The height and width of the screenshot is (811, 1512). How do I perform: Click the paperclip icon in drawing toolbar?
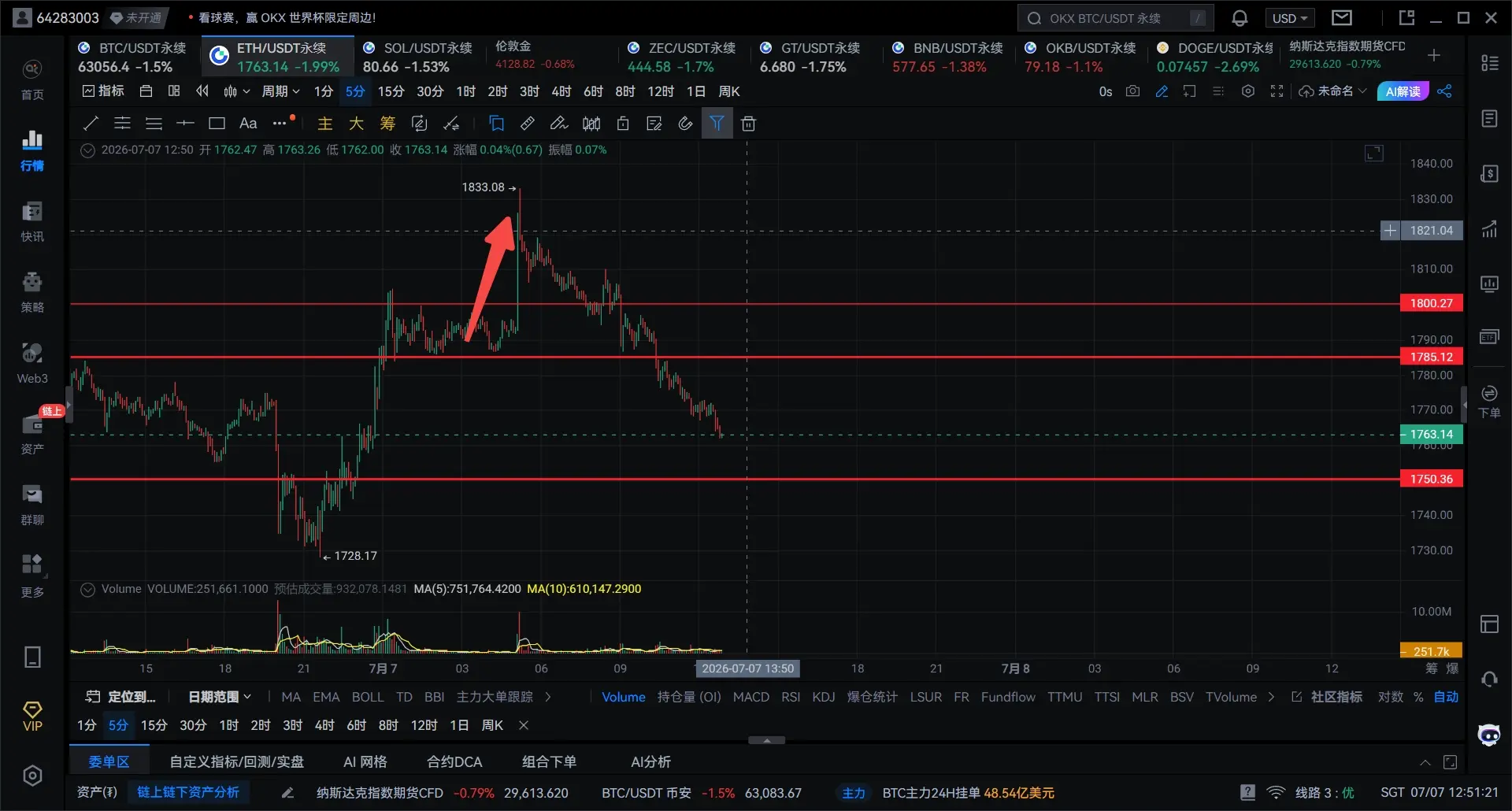[x=686, y=123]
